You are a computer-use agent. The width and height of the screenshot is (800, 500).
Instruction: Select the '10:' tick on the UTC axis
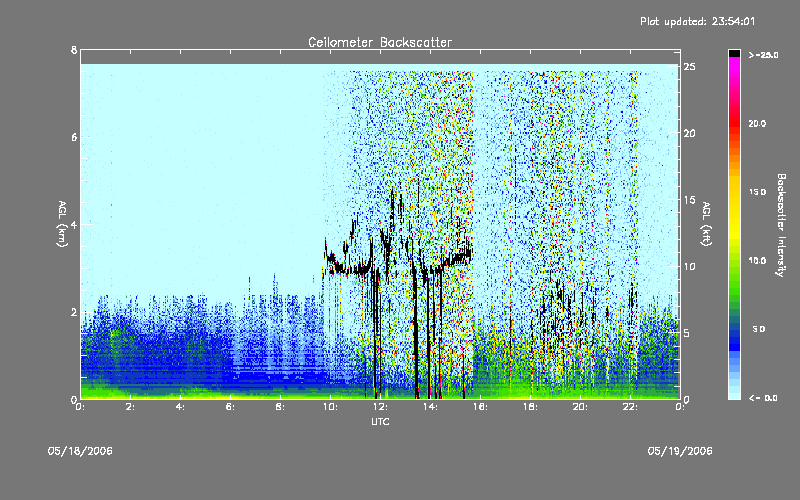(331, 407)
